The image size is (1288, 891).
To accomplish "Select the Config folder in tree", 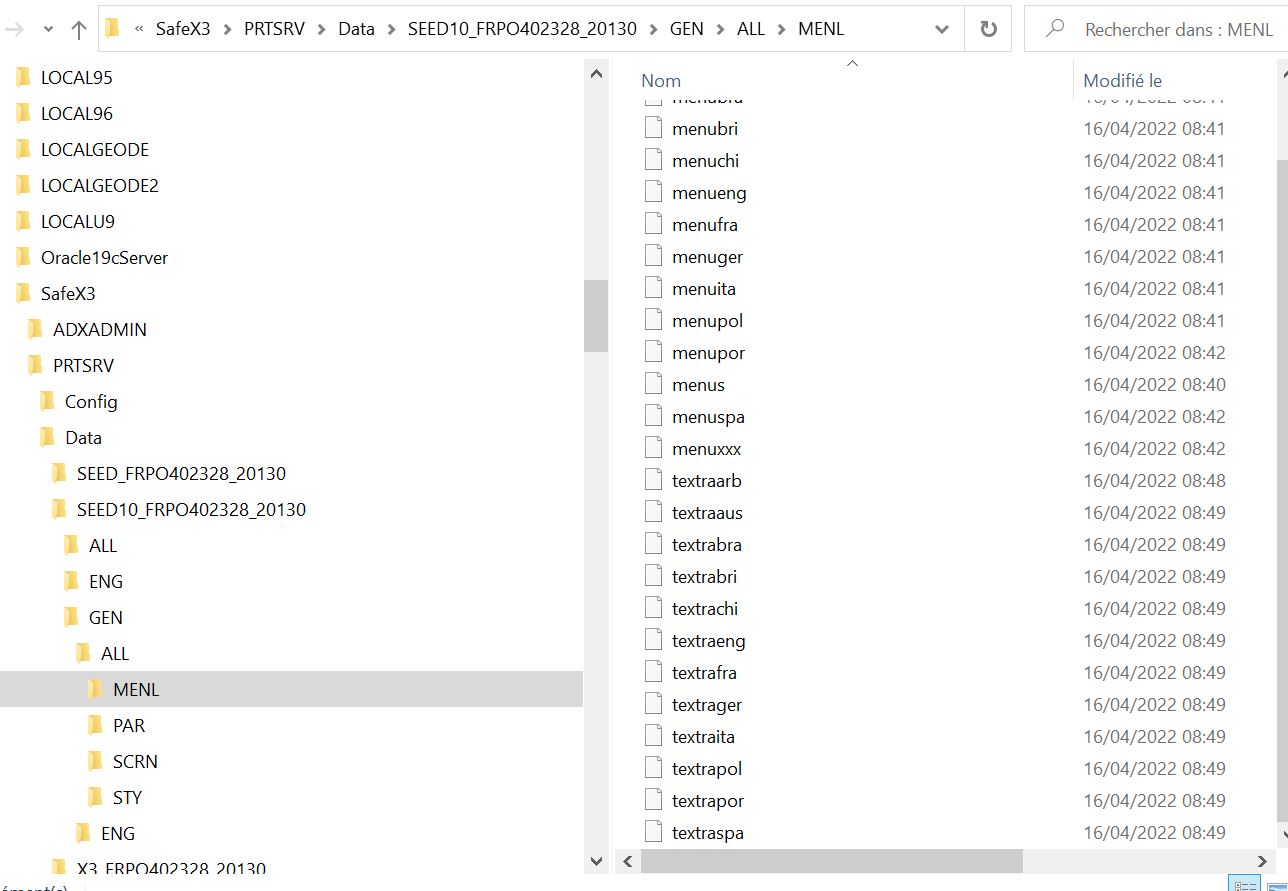I will pos(91,402).
